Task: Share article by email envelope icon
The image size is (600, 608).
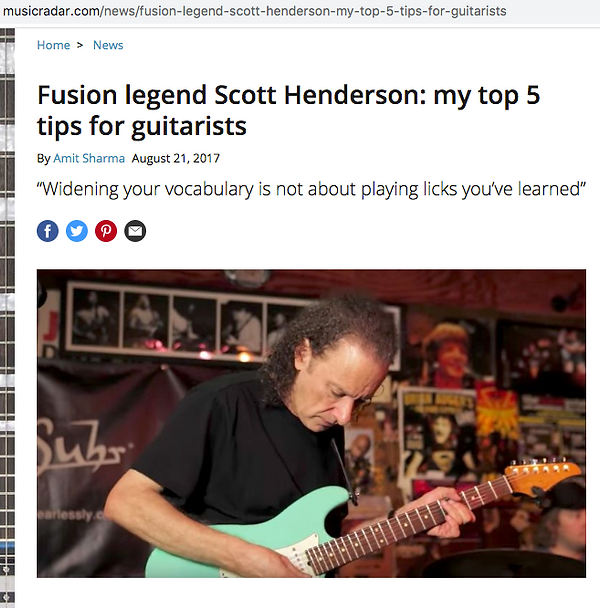Action: click(135, 231)
